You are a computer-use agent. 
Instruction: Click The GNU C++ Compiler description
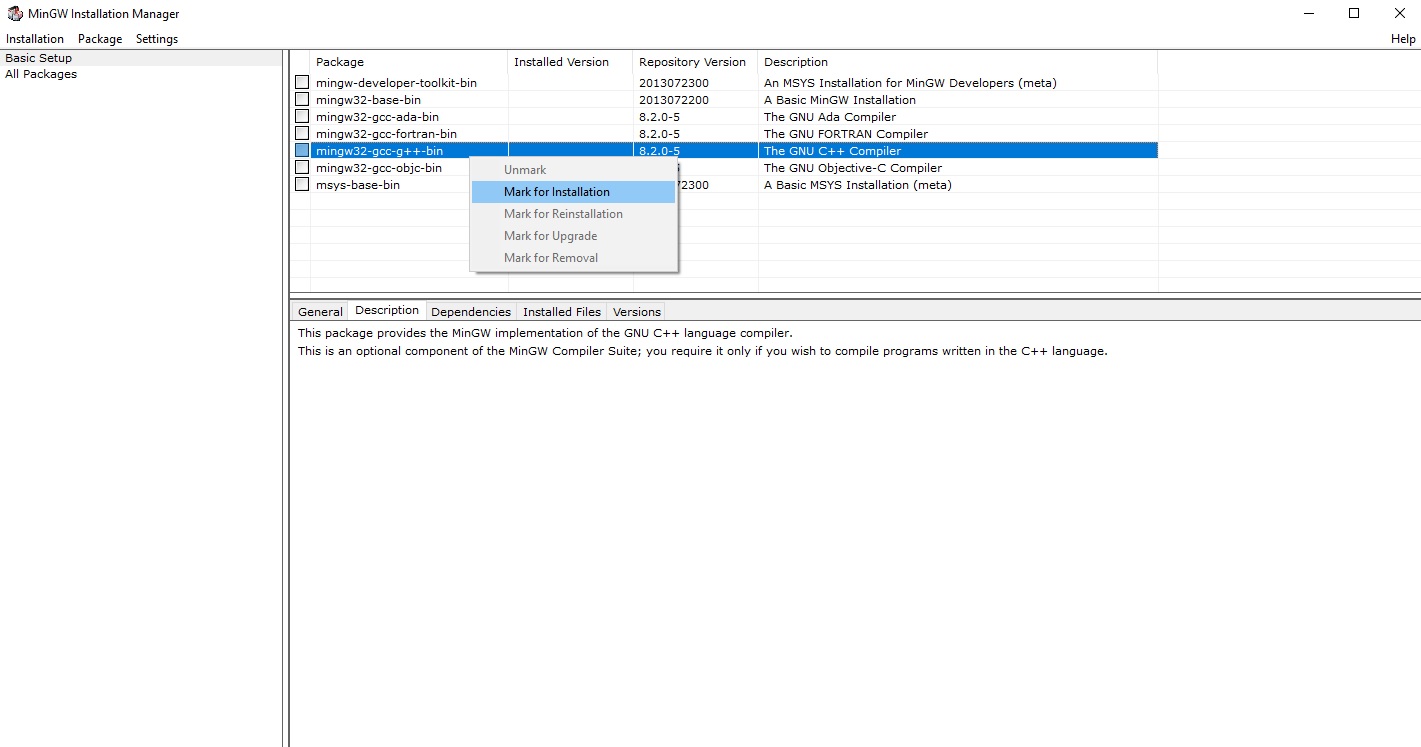pyautogui.click(x=832, y=151)
